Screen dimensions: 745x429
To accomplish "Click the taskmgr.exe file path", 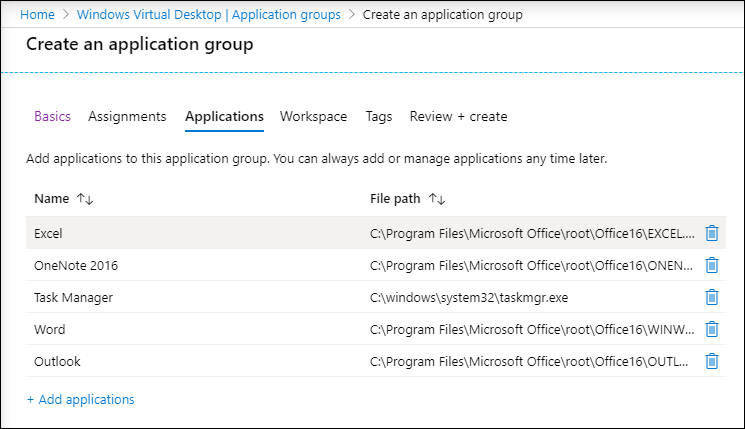I will (469, 297).
